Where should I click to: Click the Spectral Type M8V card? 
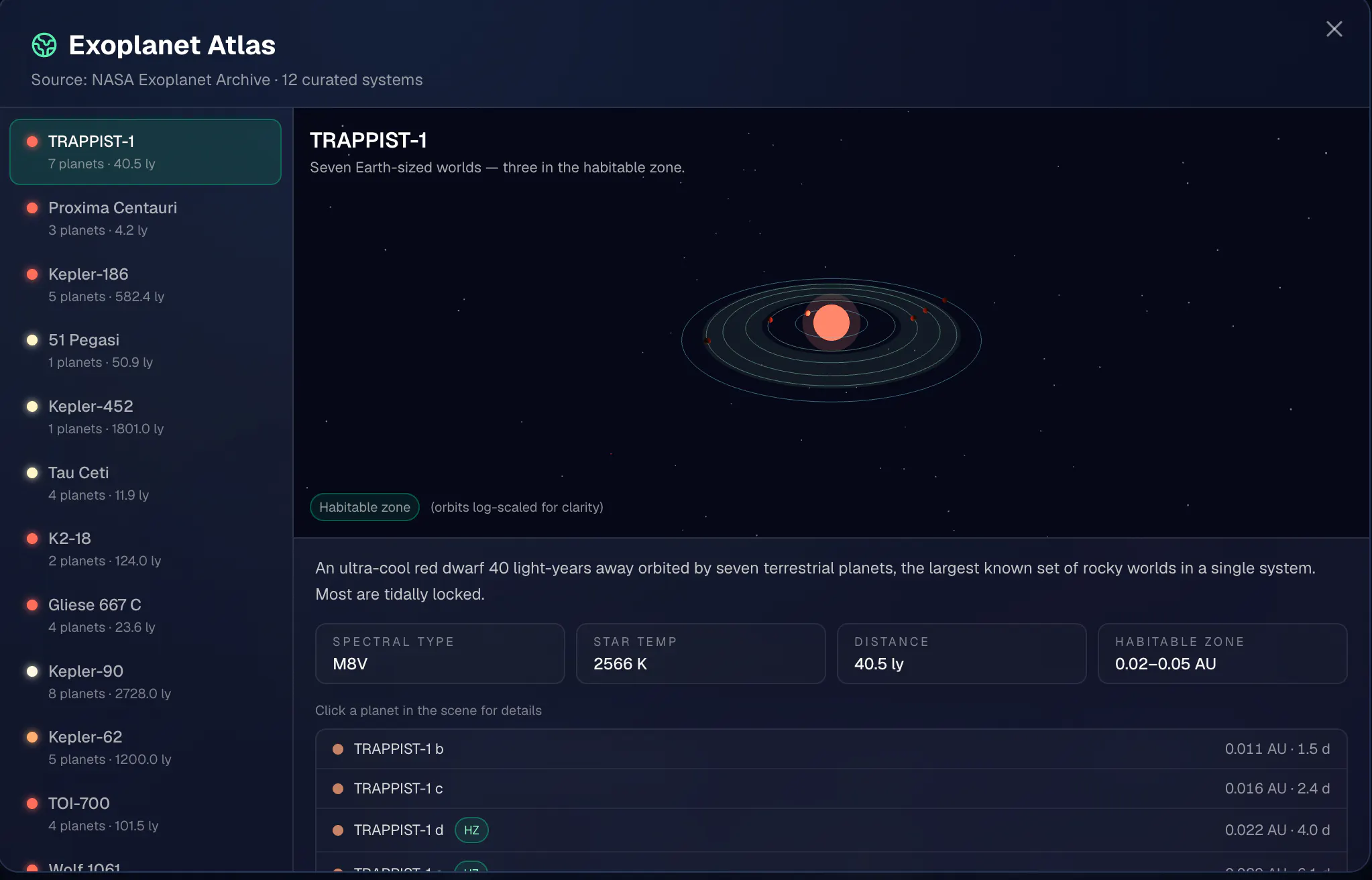(440, 653)
